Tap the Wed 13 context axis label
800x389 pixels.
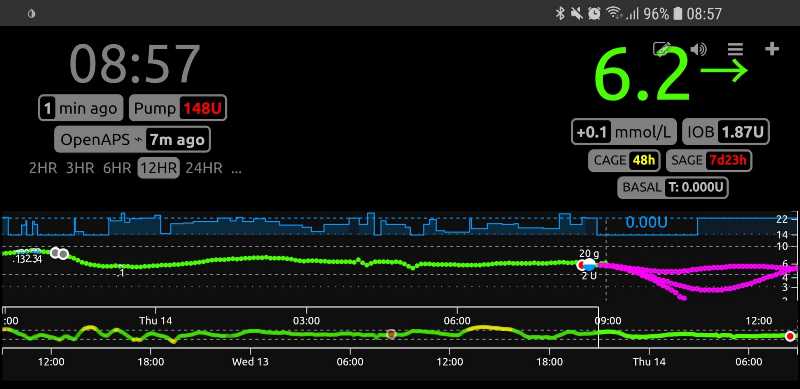click(x=250, y=362)
